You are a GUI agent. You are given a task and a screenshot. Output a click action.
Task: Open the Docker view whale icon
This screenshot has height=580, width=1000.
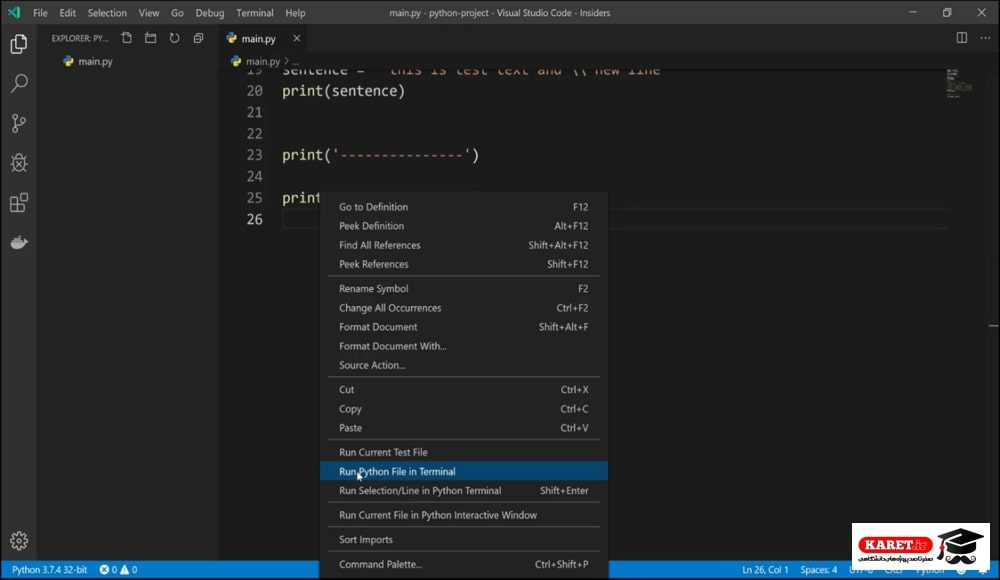pos(19,242)
